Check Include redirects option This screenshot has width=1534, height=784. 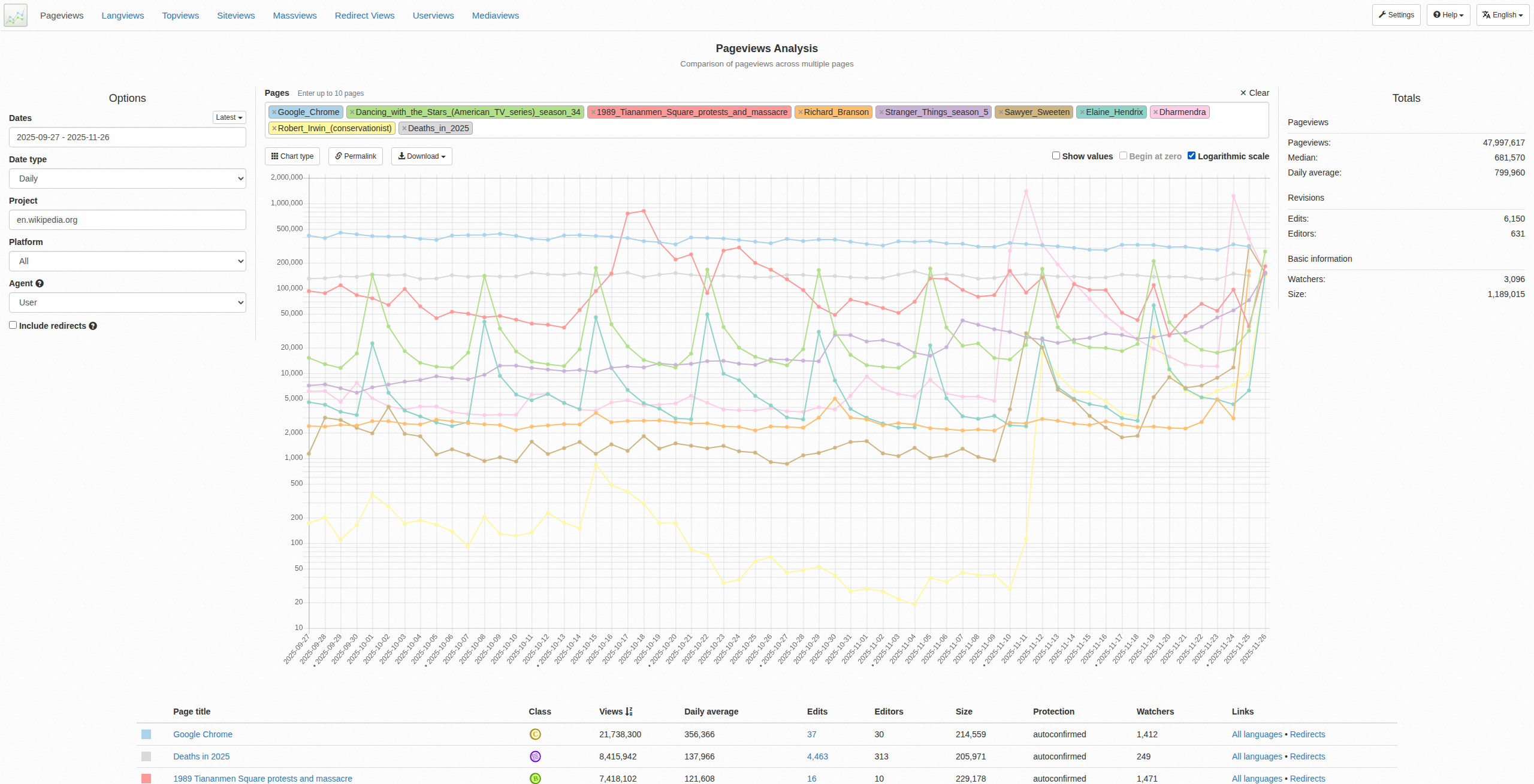pos(13,325)
